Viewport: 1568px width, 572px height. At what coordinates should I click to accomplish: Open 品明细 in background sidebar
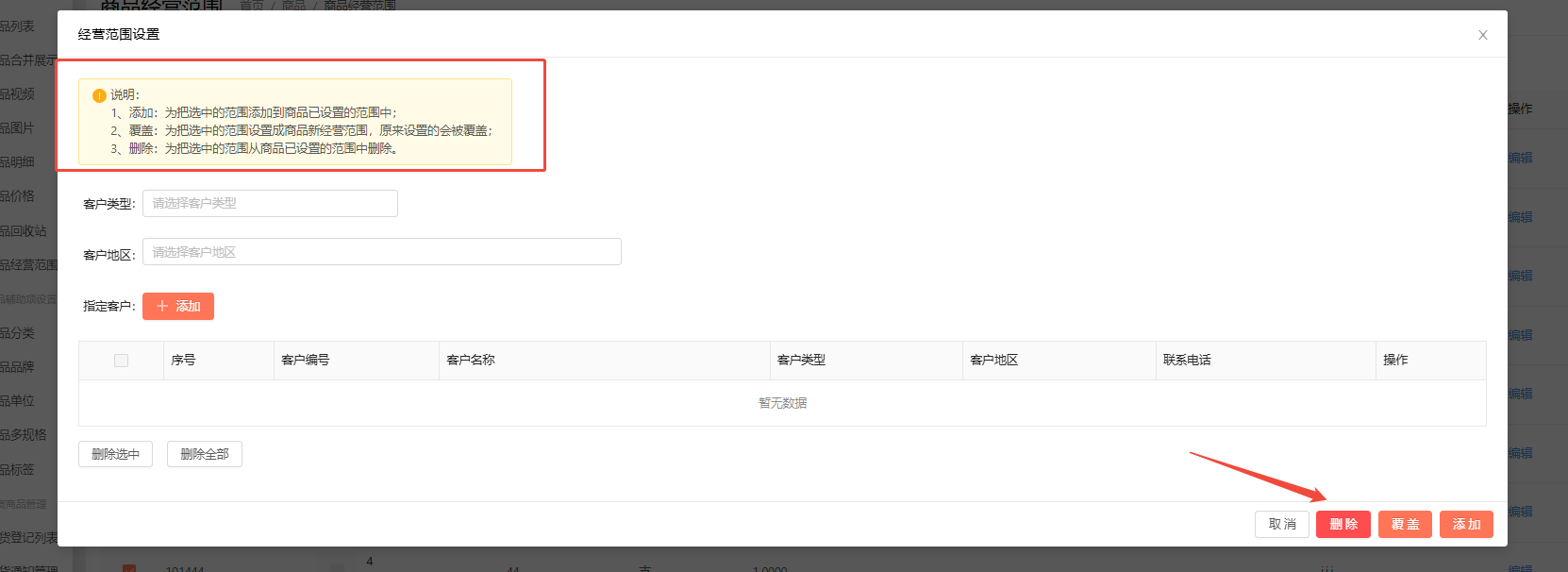tap(17, 161)
